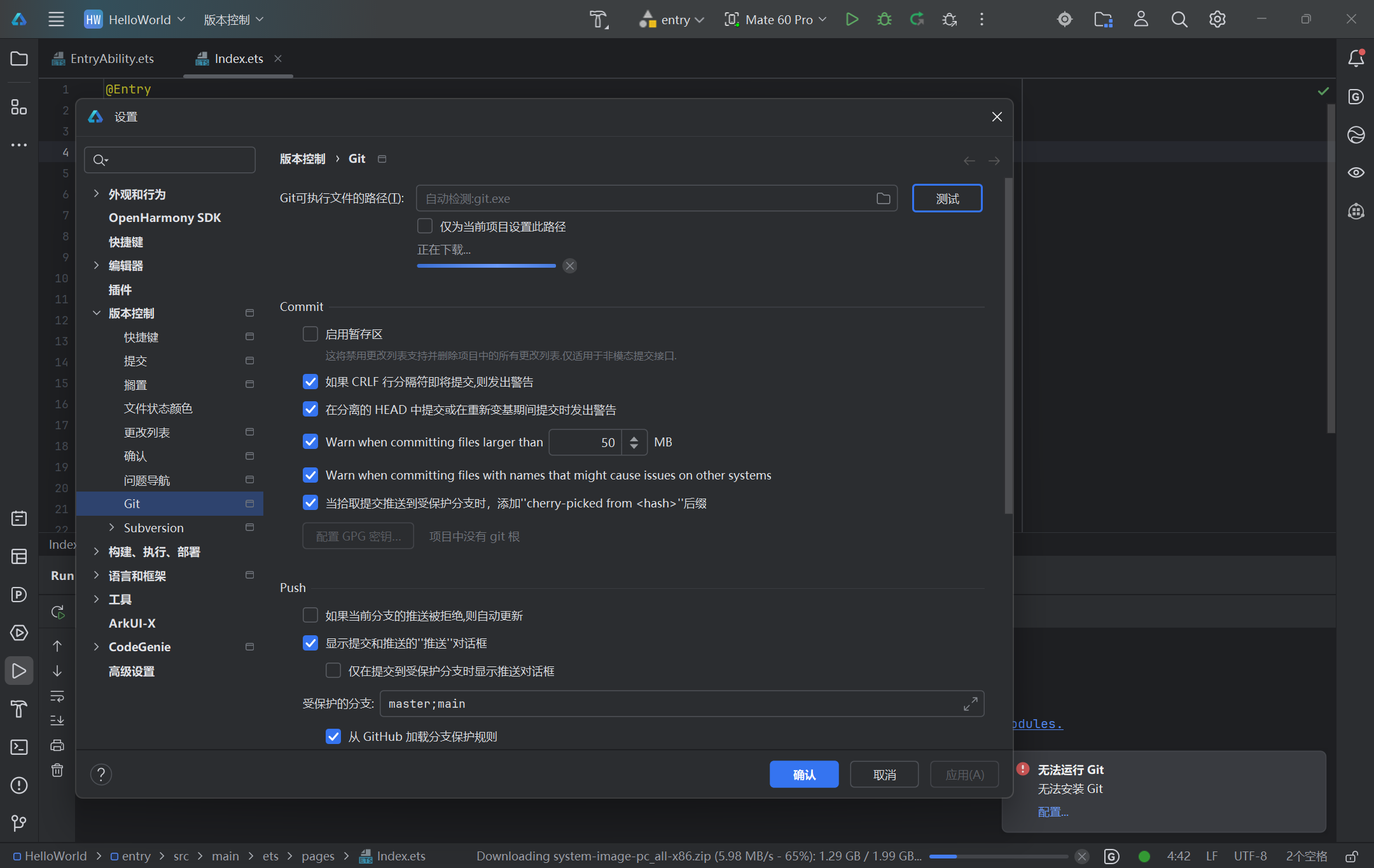Click the browse folder icon in Git path field

(883, 198)
